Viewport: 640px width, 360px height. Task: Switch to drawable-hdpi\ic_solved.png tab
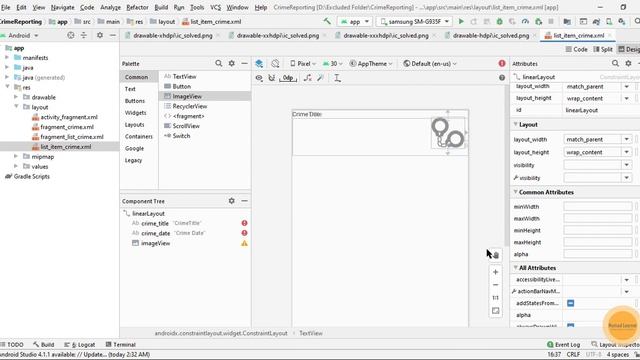point(491,36)
